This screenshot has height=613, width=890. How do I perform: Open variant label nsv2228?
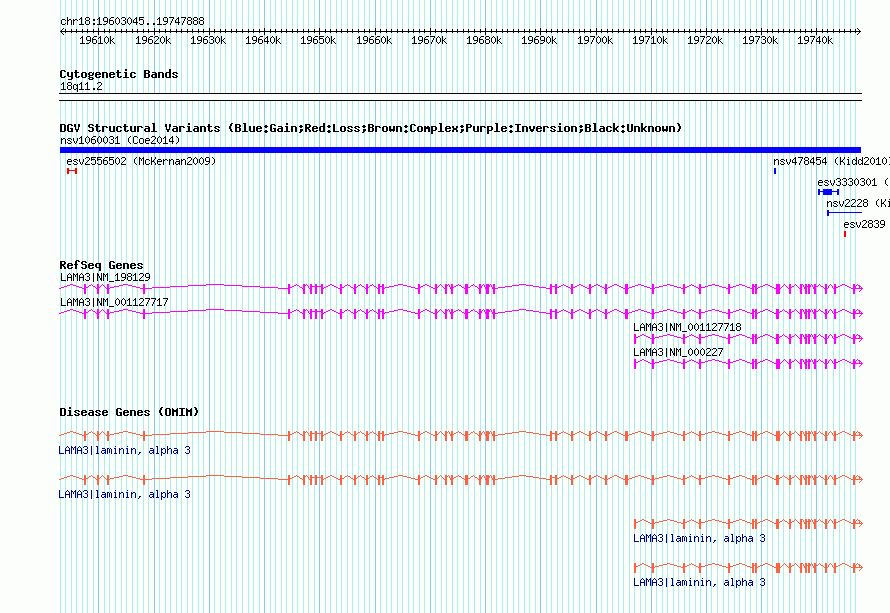[847, 203]
